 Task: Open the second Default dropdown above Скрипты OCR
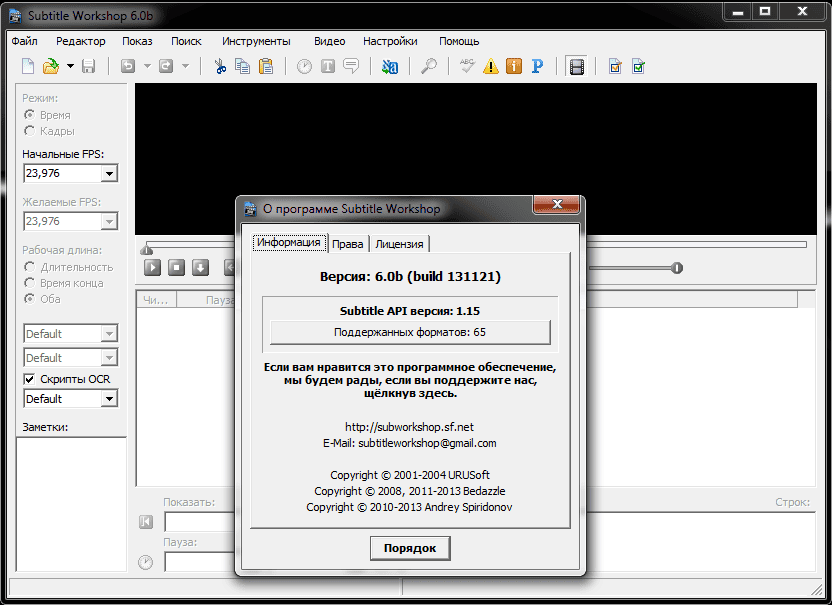109,358
